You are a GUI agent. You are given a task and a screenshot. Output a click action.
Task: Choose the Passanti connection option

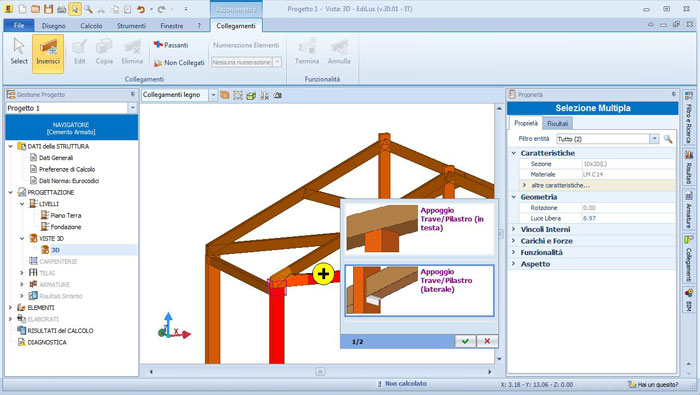point(171,45)
